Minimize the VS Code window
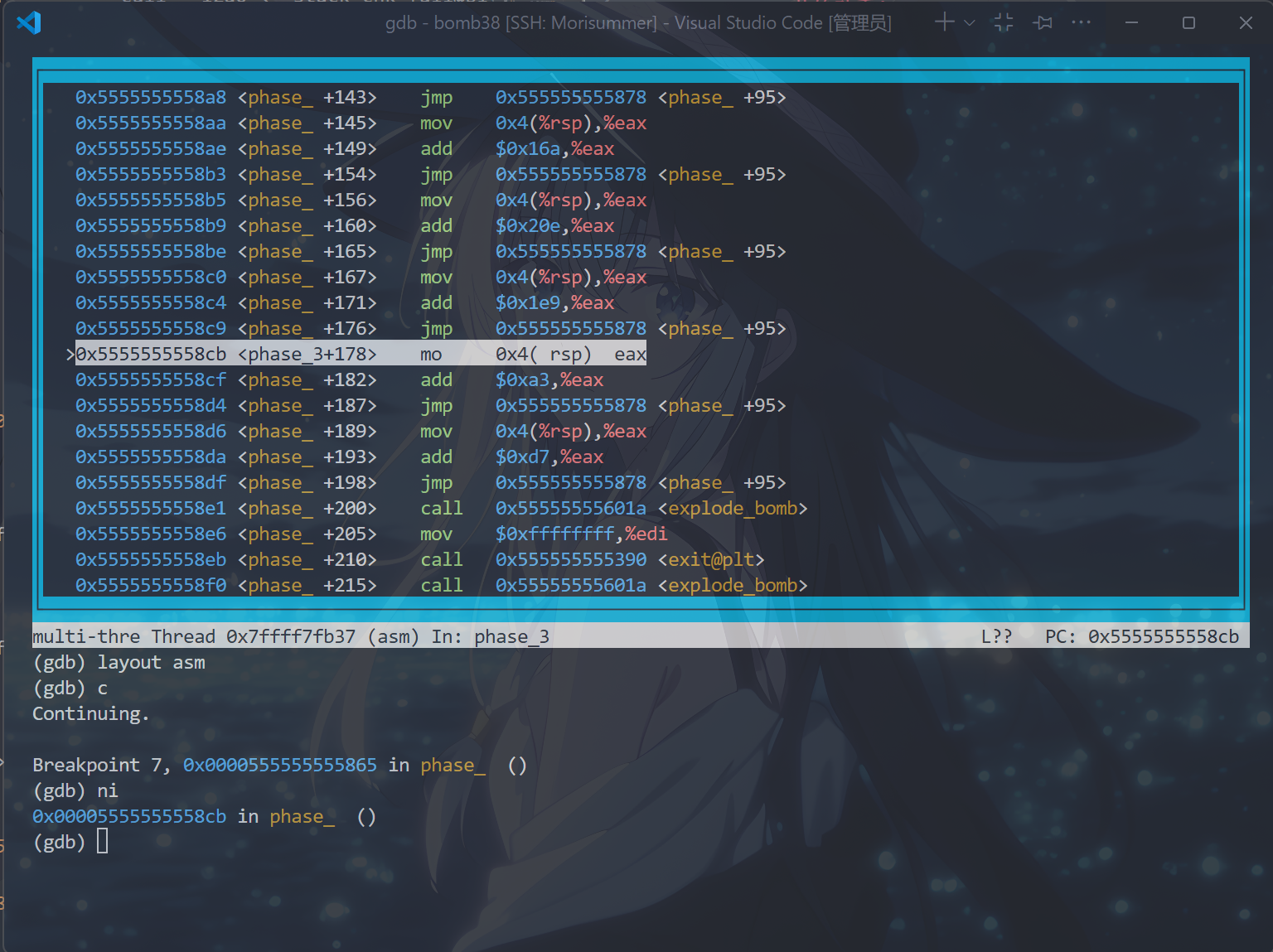This screenshot has width=1273, height=952. [x=1131, y=22]
